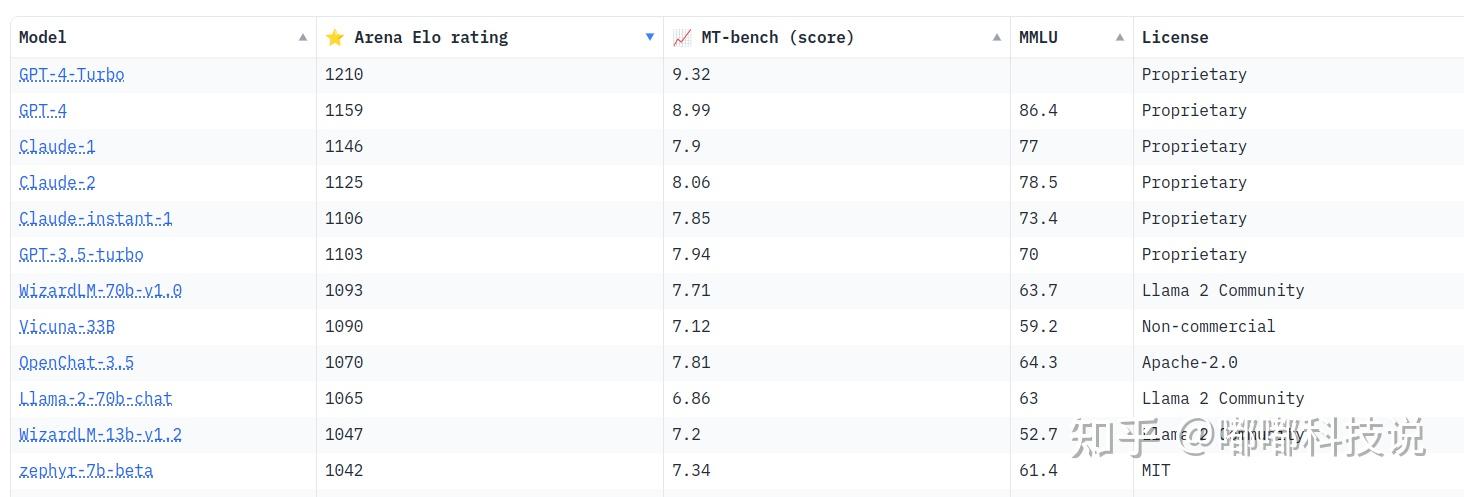This screenshot has width=1464, height=497.
Task: Open the Claude-2 model page
Action: point(57,183)
